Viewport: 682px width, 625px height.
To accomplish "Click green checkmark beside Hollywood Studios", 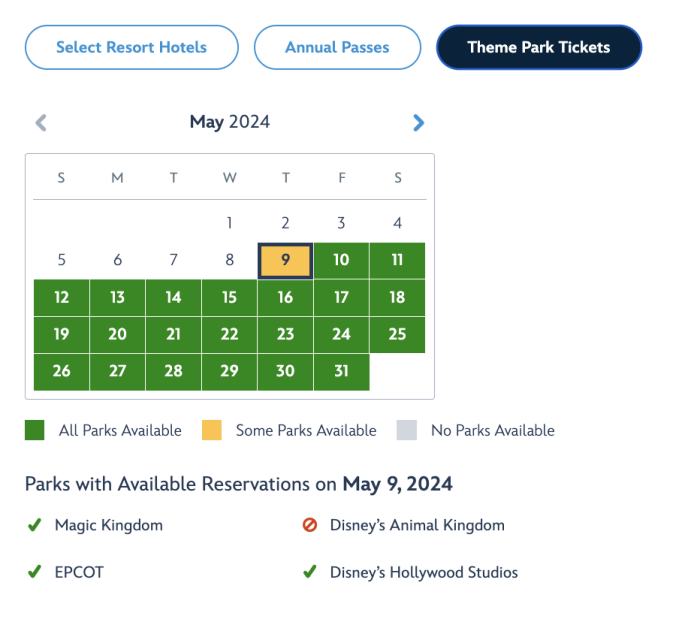I will click(x=309, y=573).
